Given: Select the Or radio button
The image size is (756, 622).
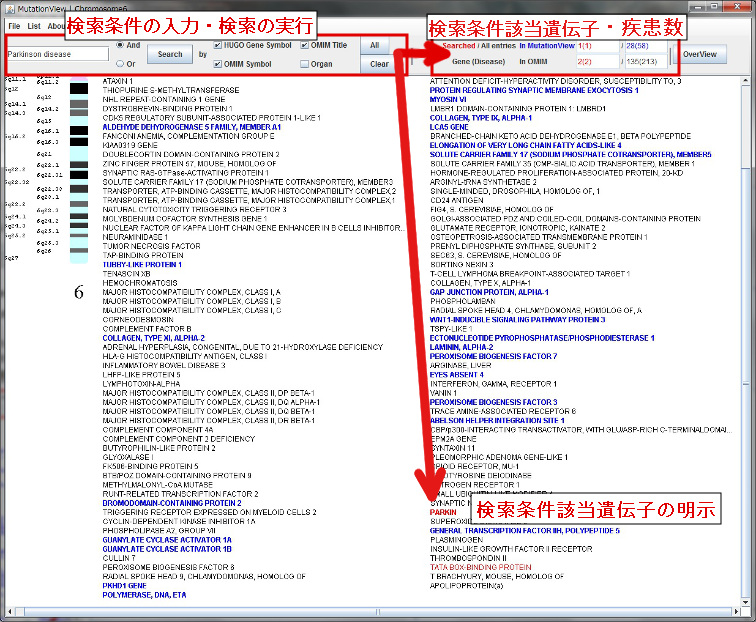Looking at the screenshot, I should click(120, 64).
